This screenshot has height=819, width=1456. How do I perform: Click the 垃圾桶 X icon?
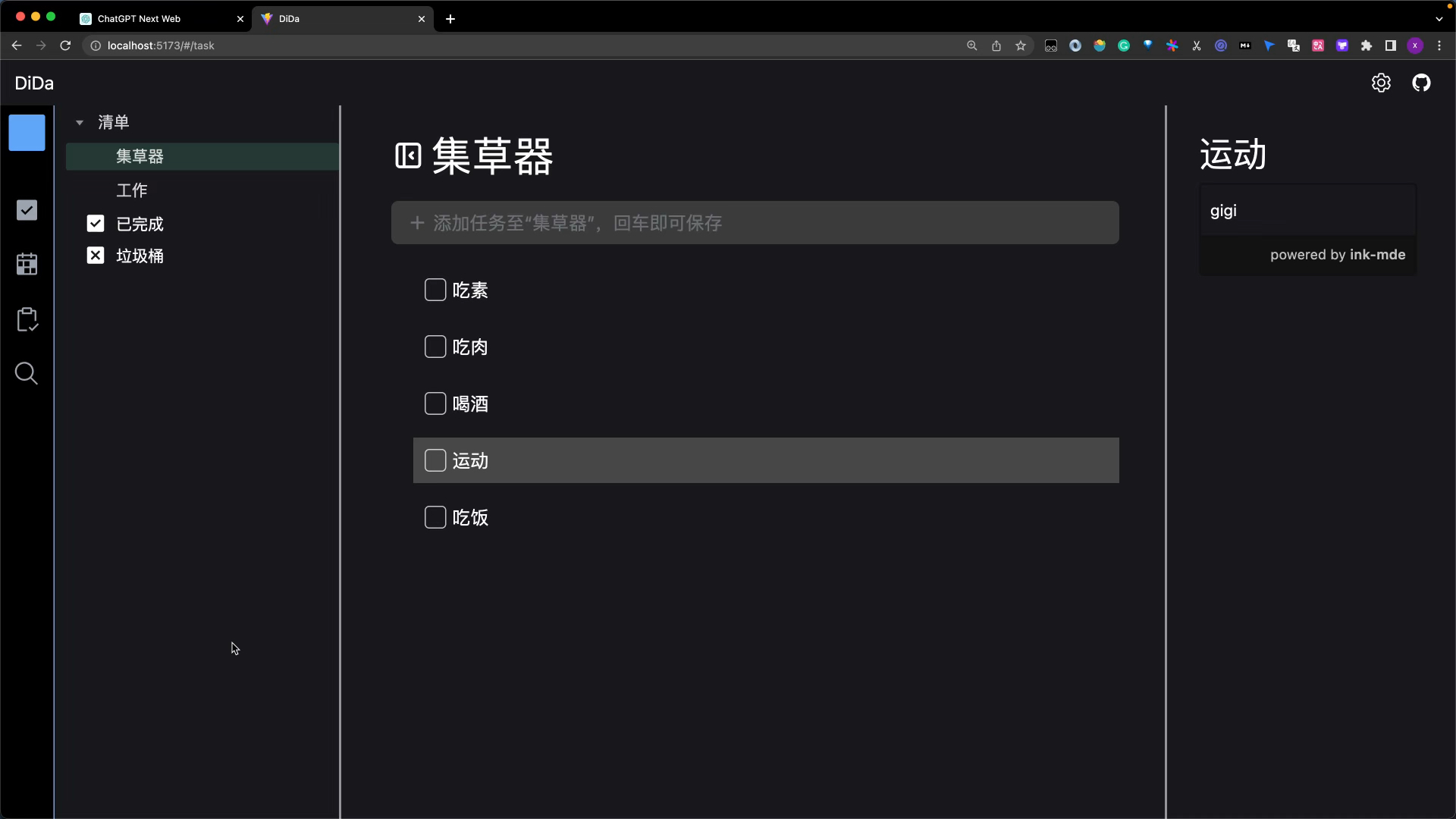click(x=96, y=256)
